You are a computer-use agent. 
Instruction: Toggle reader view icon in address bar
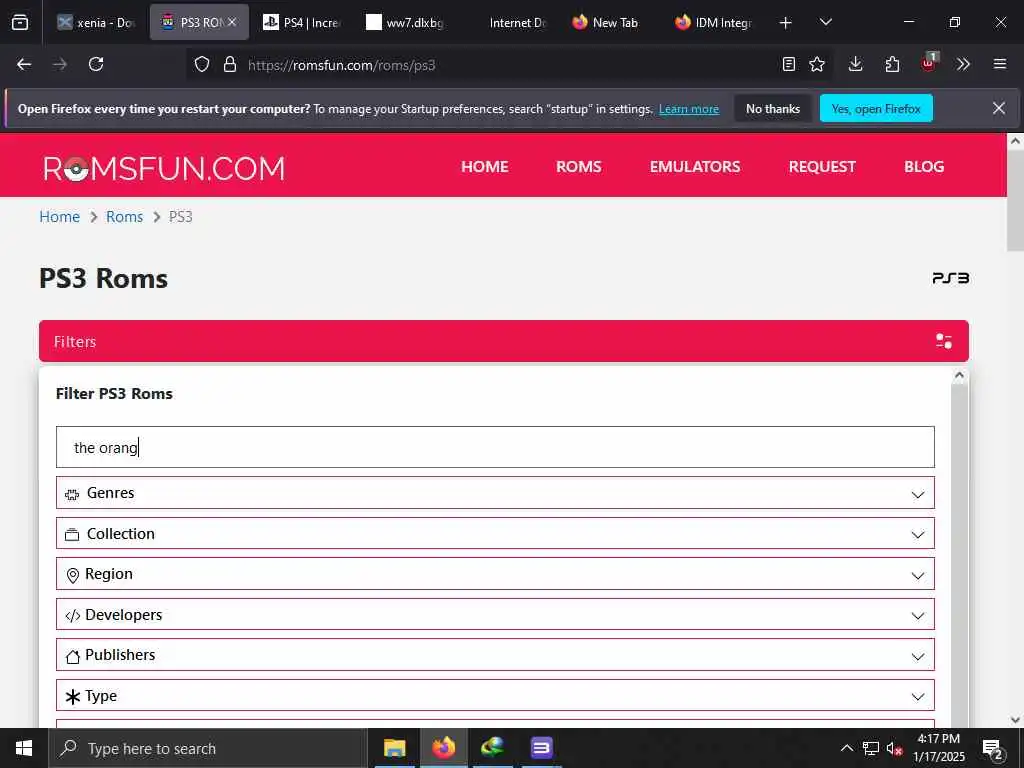point(789,64)
